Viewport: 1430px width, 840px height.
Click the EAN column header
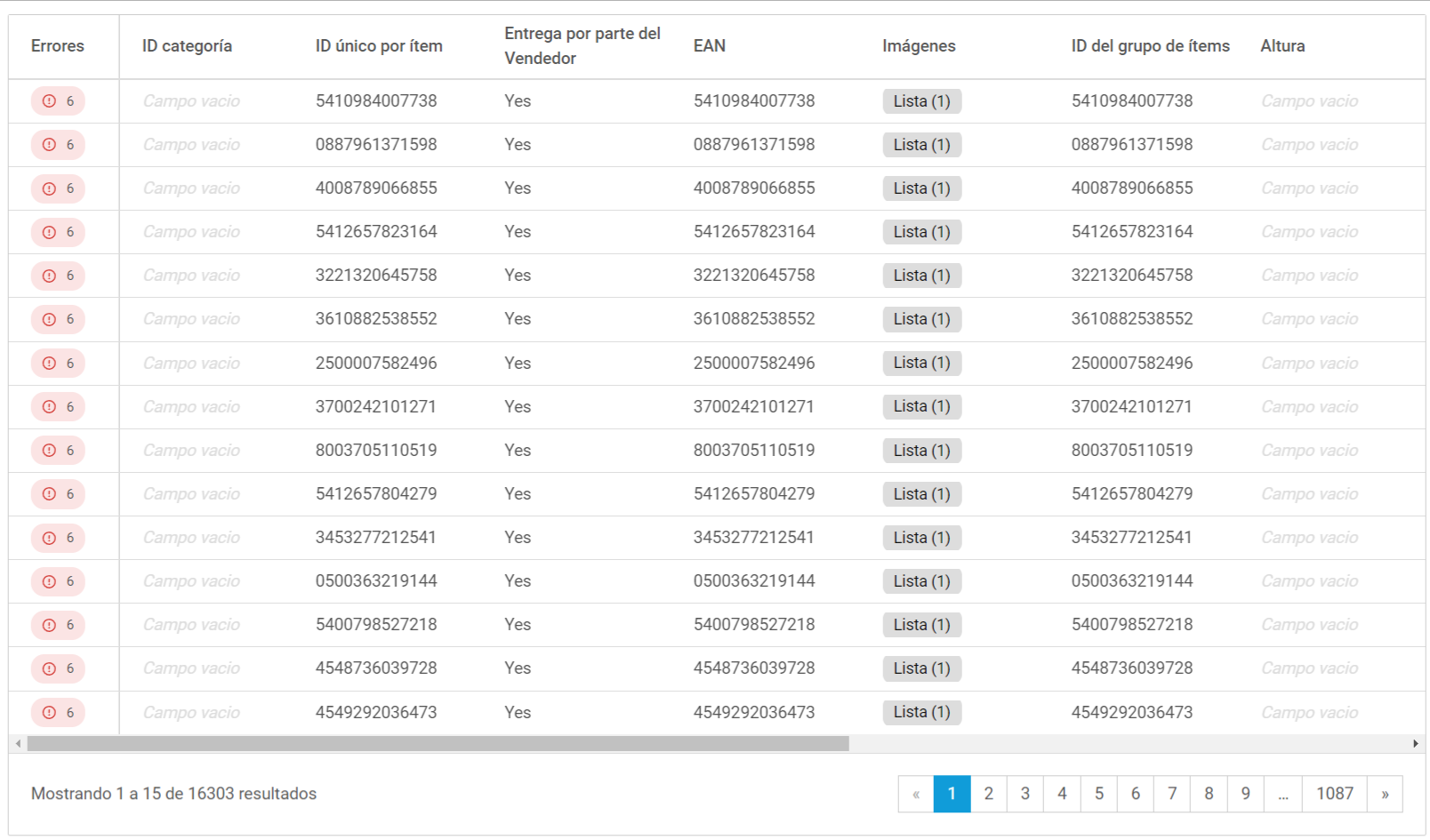coord(710,46)
